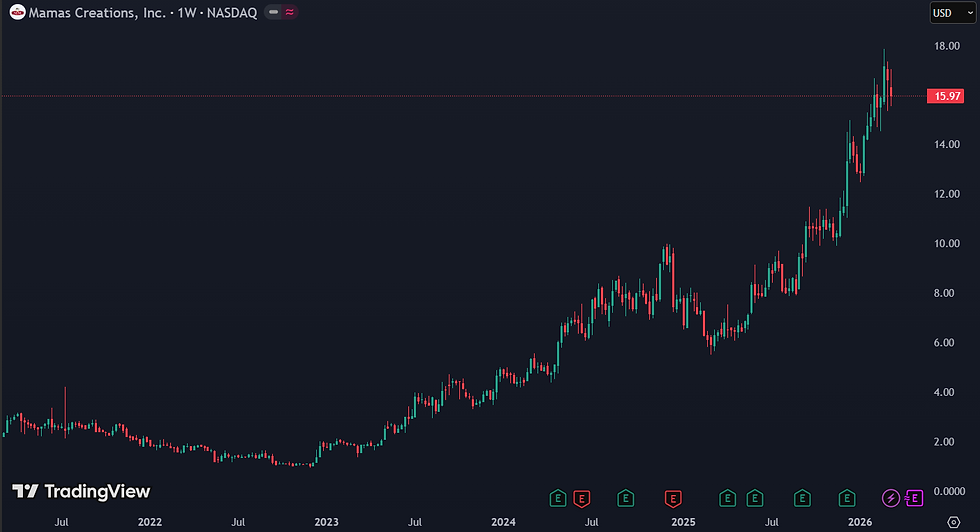Click the red earnings marker before Jul 2024

tap(582, 498)
